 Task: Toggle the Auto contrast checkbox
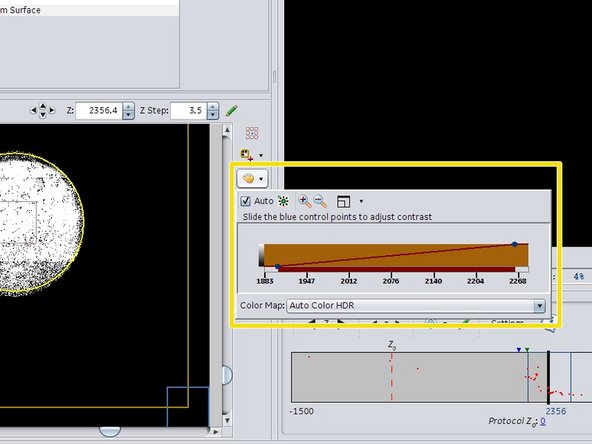[245, 201]
